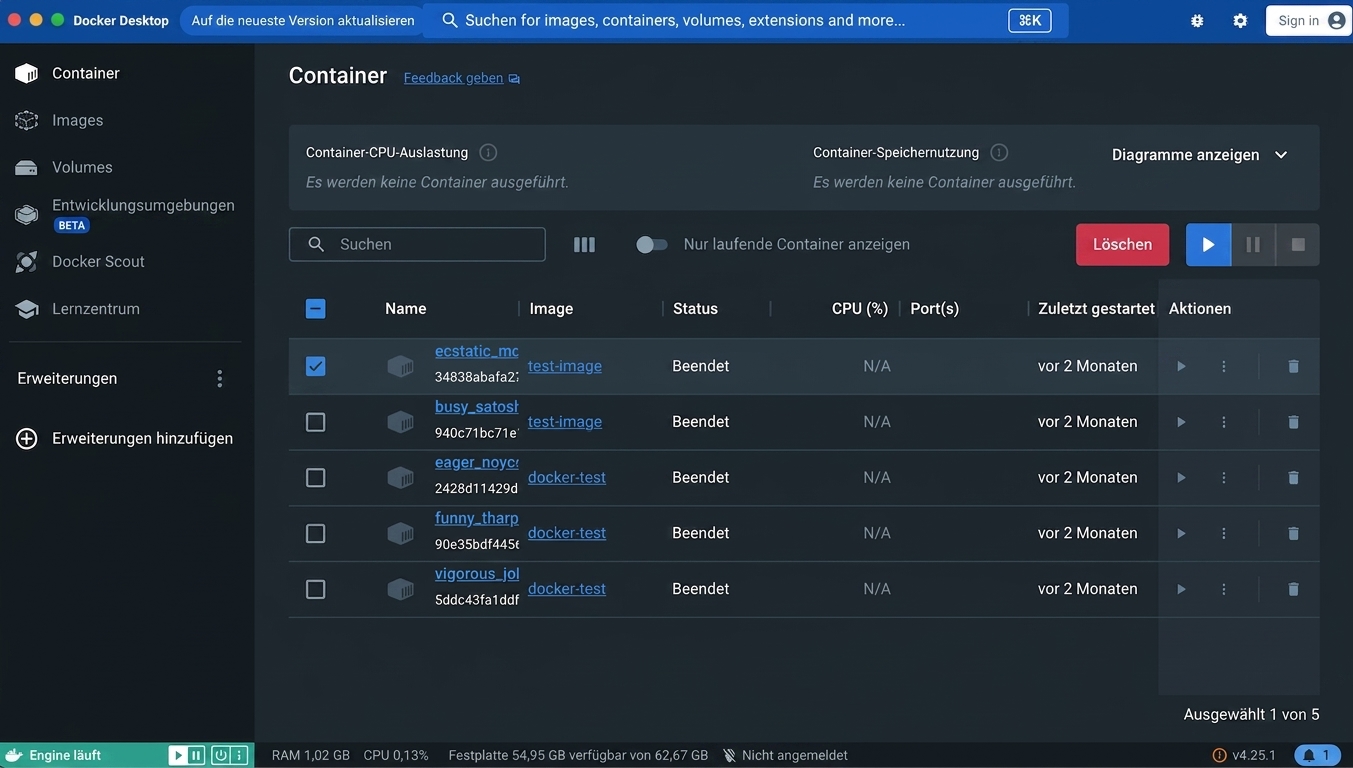1353x768 pixels.
Task: Click the blue bulk start play button
Action: [1208, 244]
